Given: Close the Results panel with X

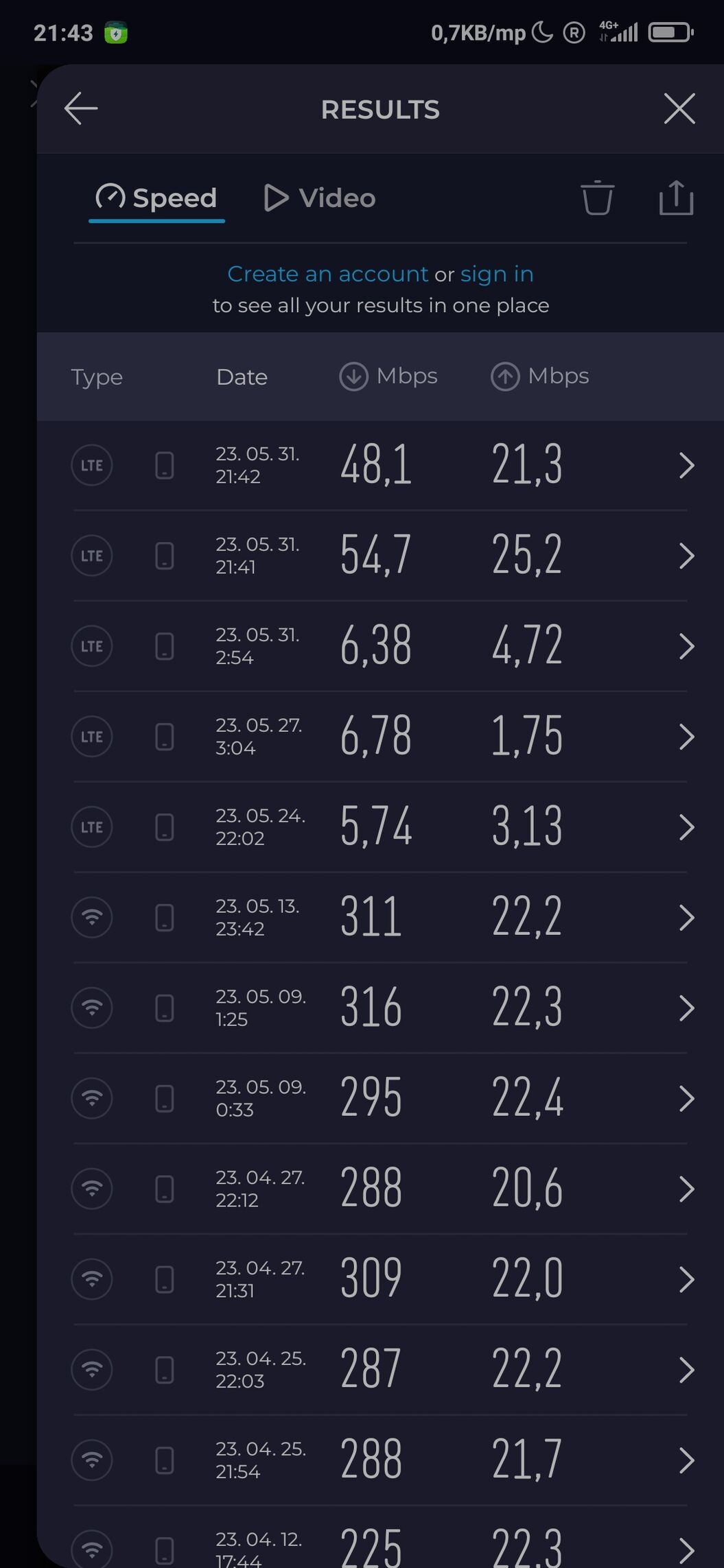Looking at the screenshot, I should (679, 108).
